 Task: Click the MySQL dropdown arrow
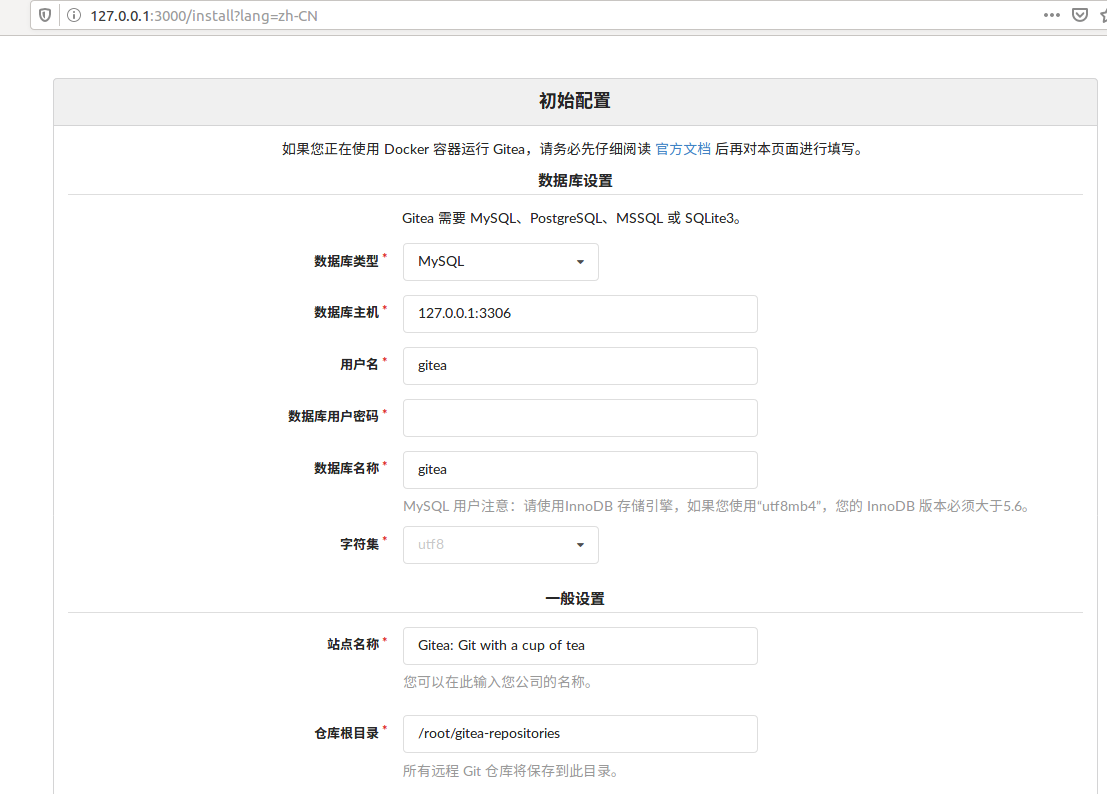click(x=580, y=262)
